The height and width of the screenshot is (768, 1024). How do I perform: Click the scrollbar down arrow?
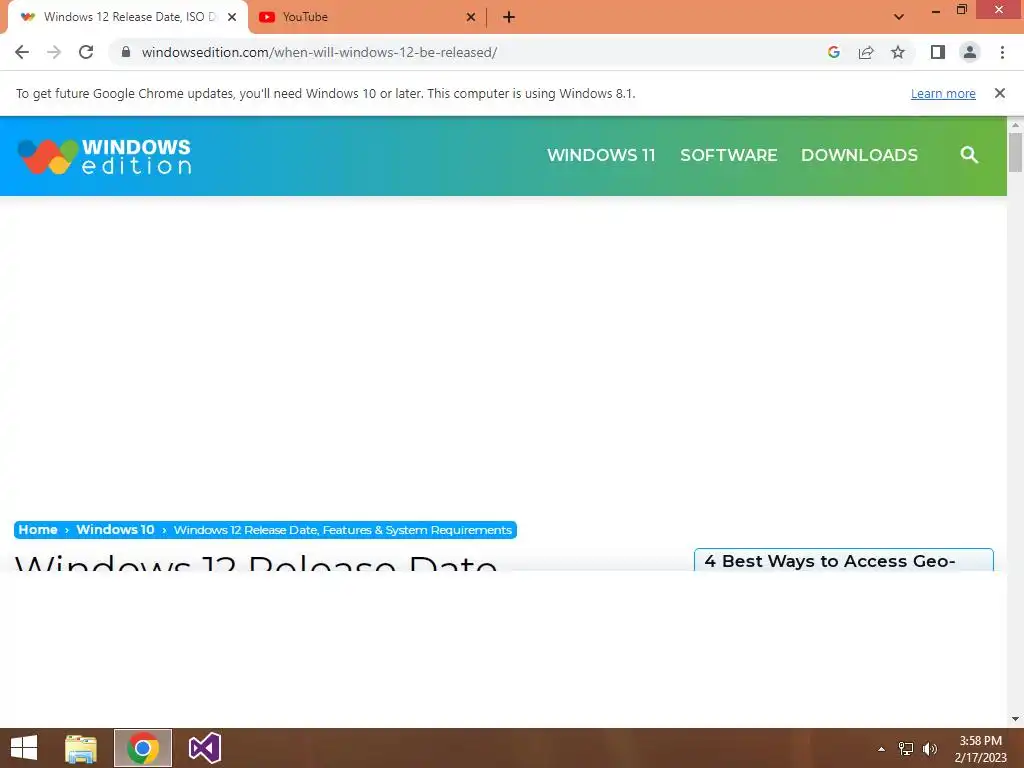(x=1014, y=719)
